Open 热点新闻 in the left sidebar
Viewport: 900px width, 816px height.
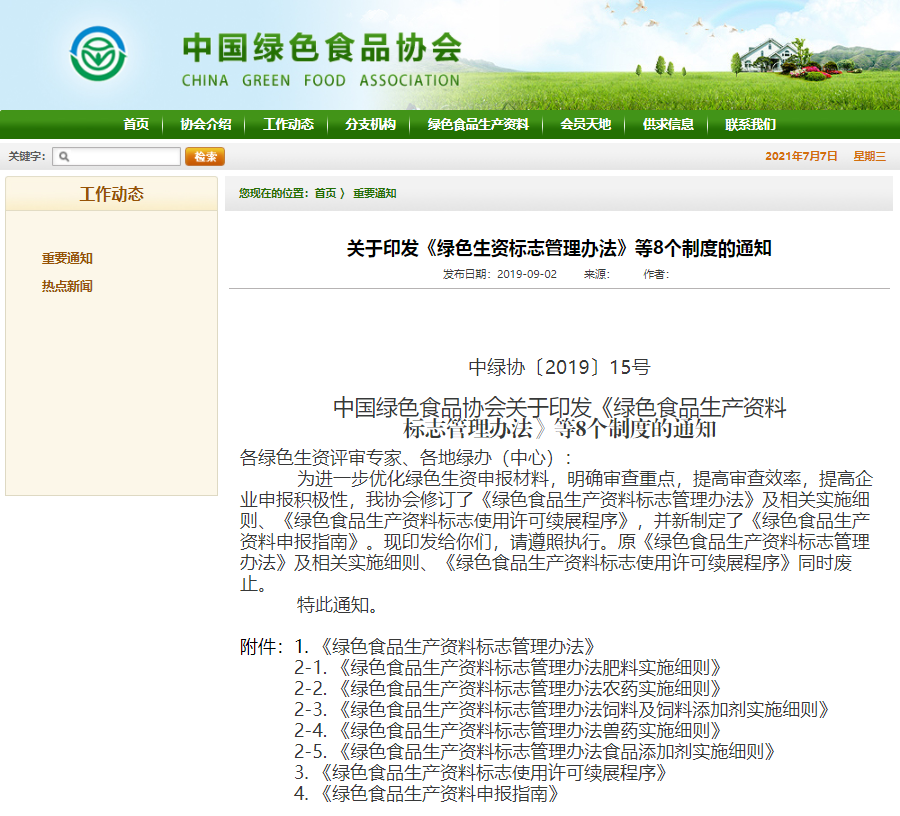pos(67,286)
